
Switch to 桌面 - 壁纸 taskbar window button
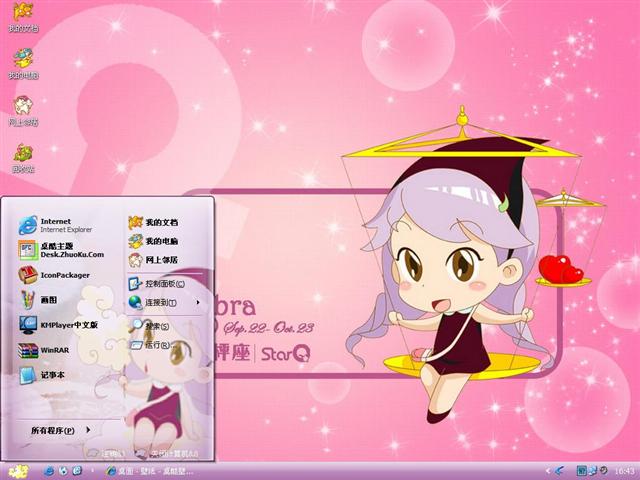click(149, 471)
